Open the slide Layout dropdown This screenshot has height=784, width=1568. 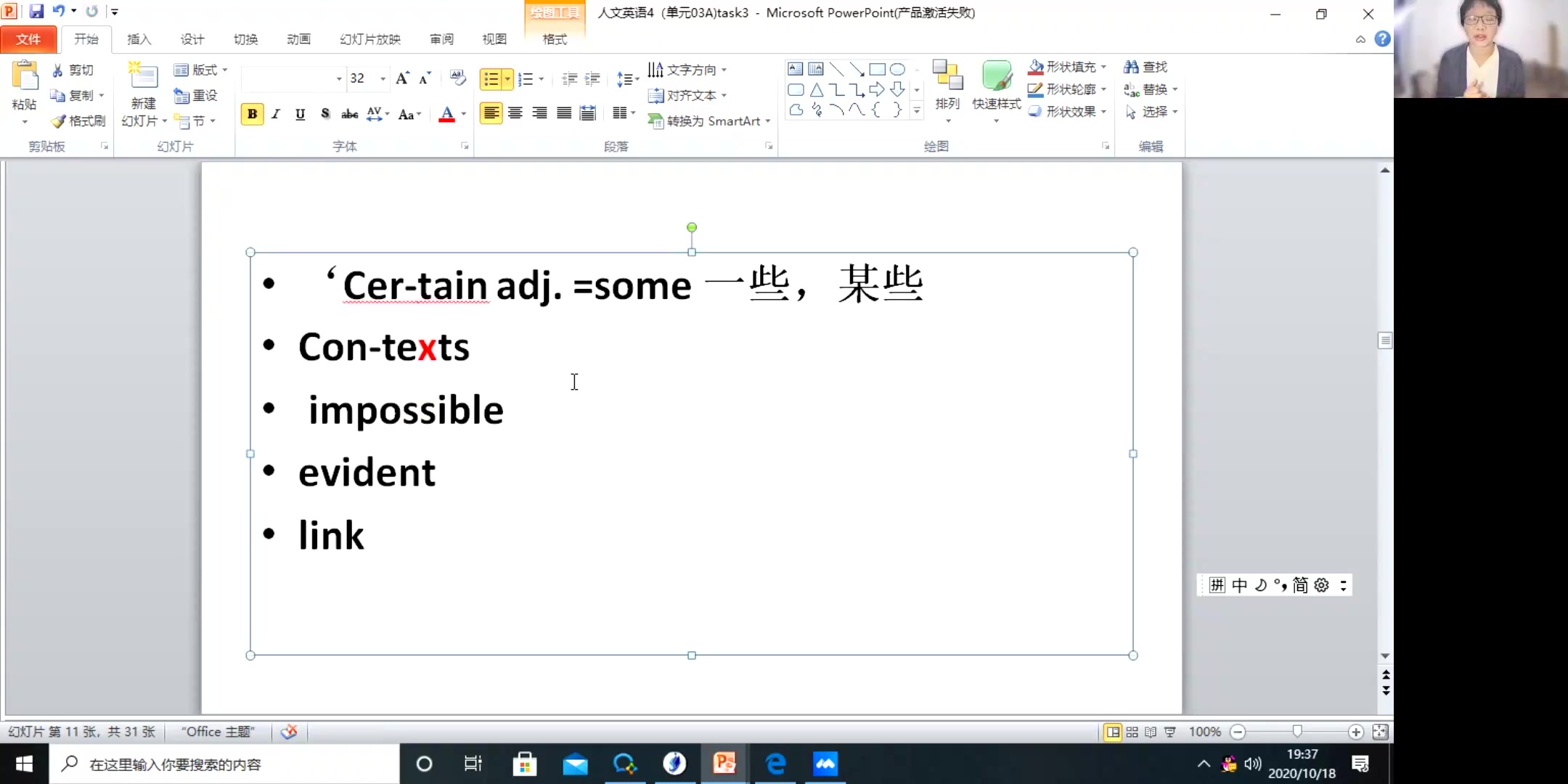tap(200, 70)
